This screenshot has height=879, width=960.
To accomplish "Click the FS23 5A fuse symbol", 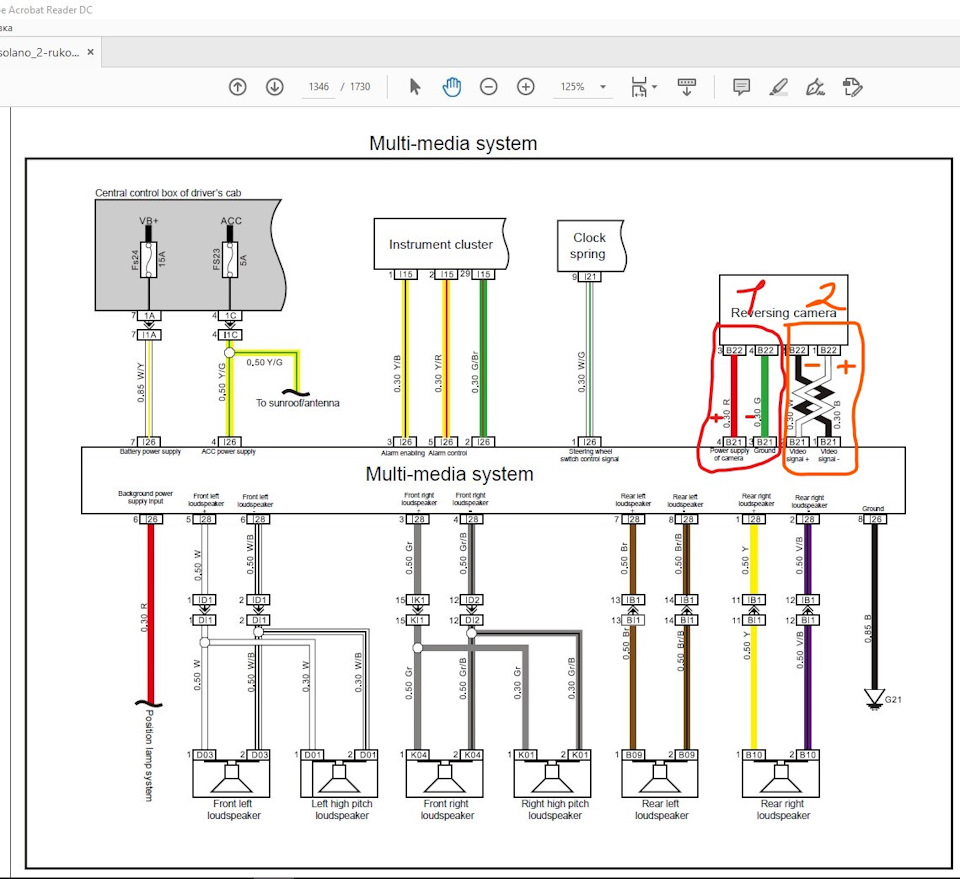I will [x=230, y=260].
